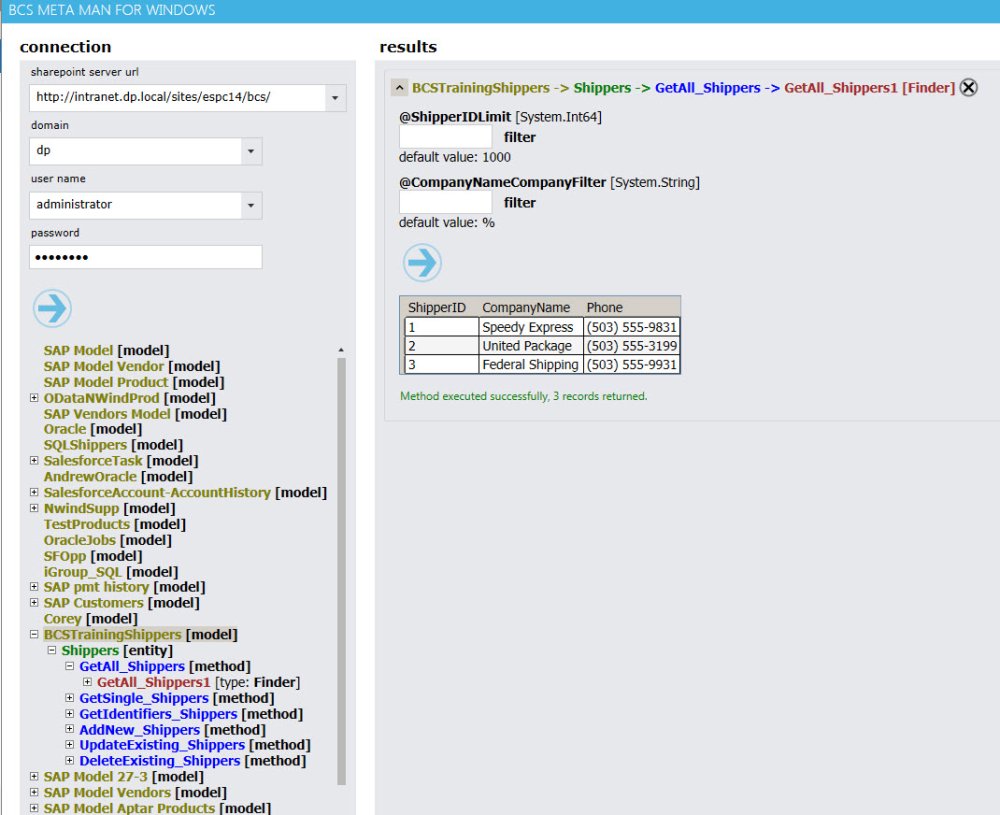Select the GetAll_Shippers1 Finder item

click(154, 682)
